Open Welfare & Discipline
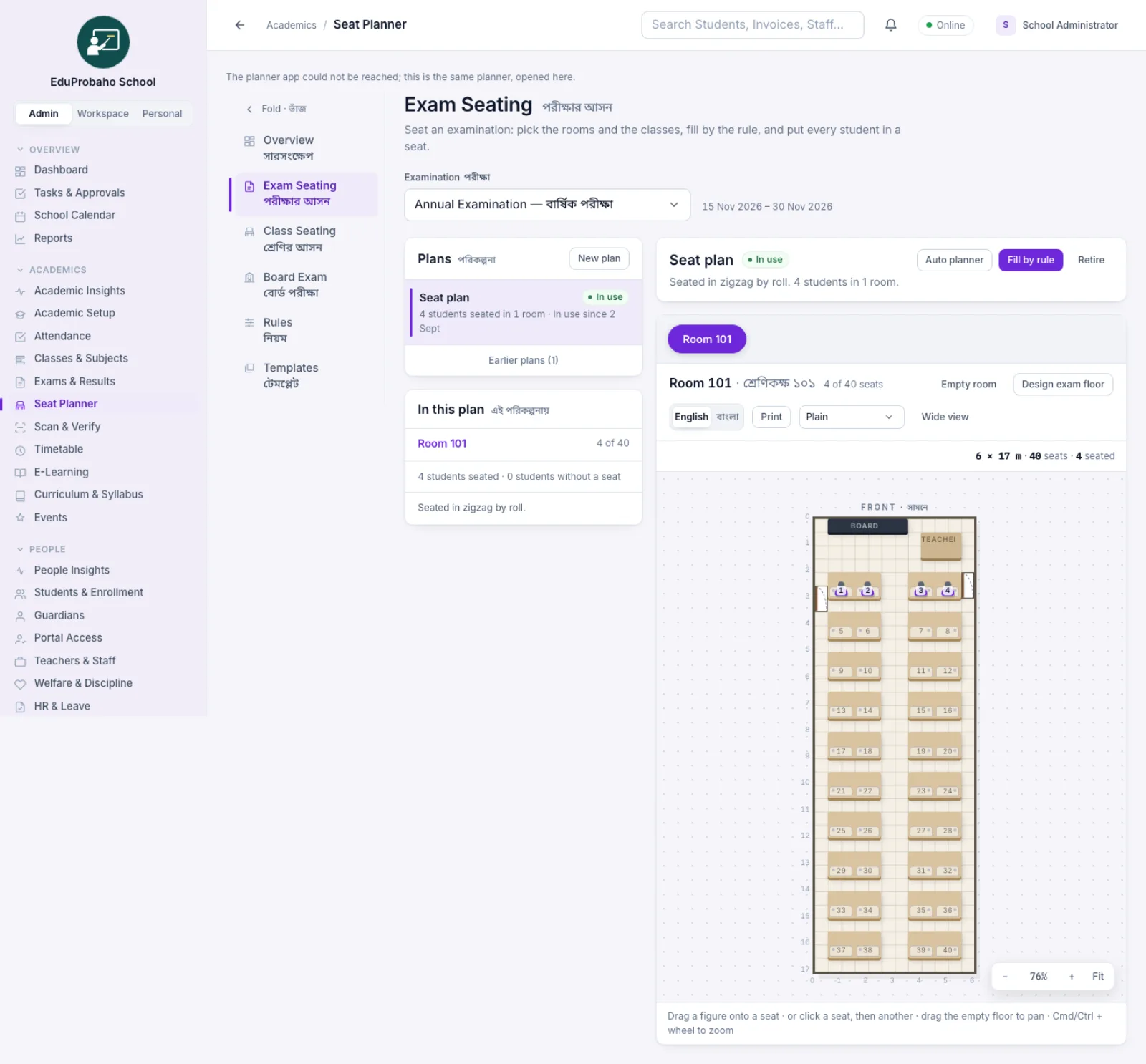Viewport: 1146px width, 1064px height. click(83, 683)
